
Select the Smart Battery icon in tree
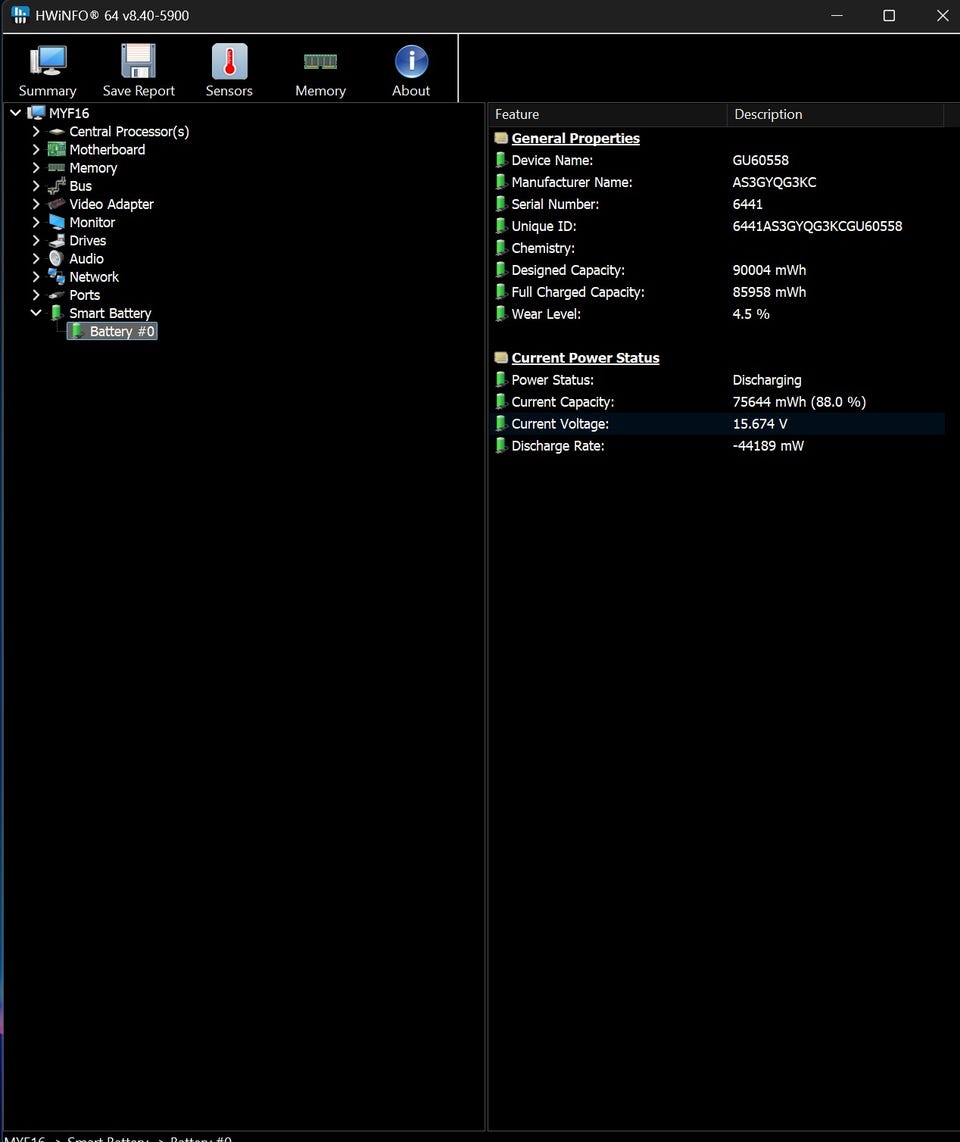point(57,313)
